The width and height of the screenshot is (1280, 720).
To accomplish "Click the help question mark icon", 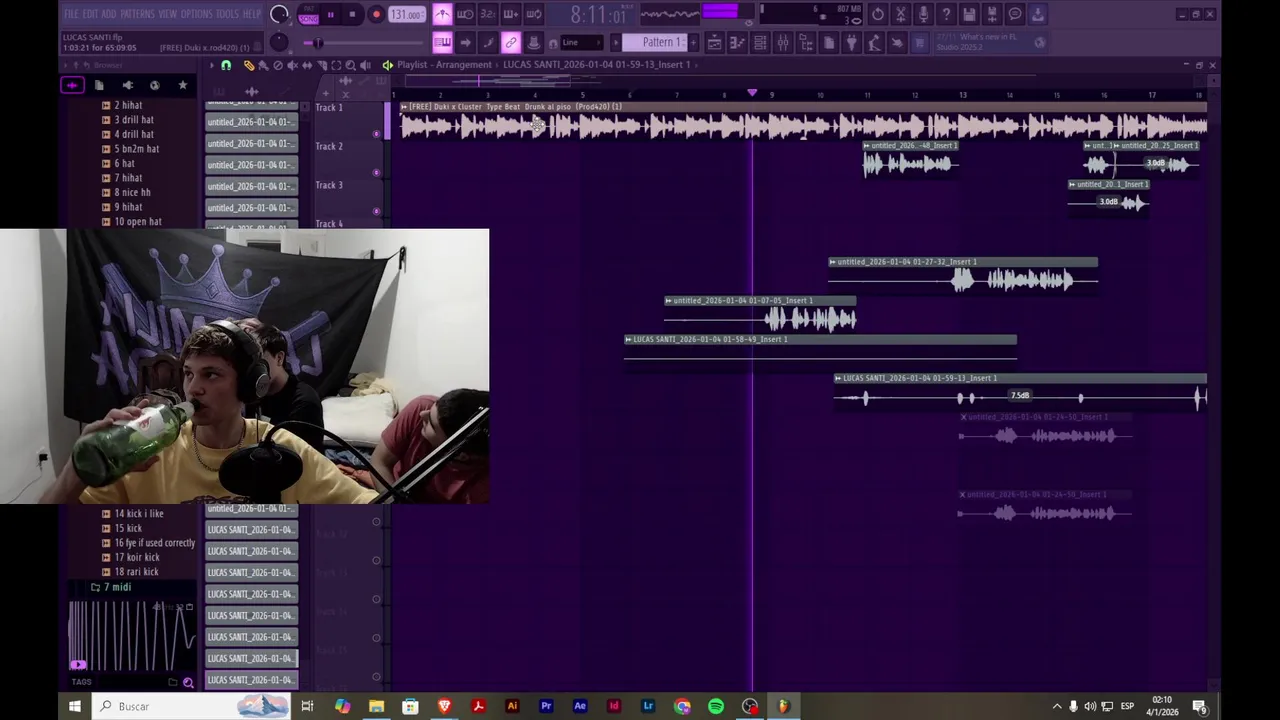I will (x=946, y=14).
